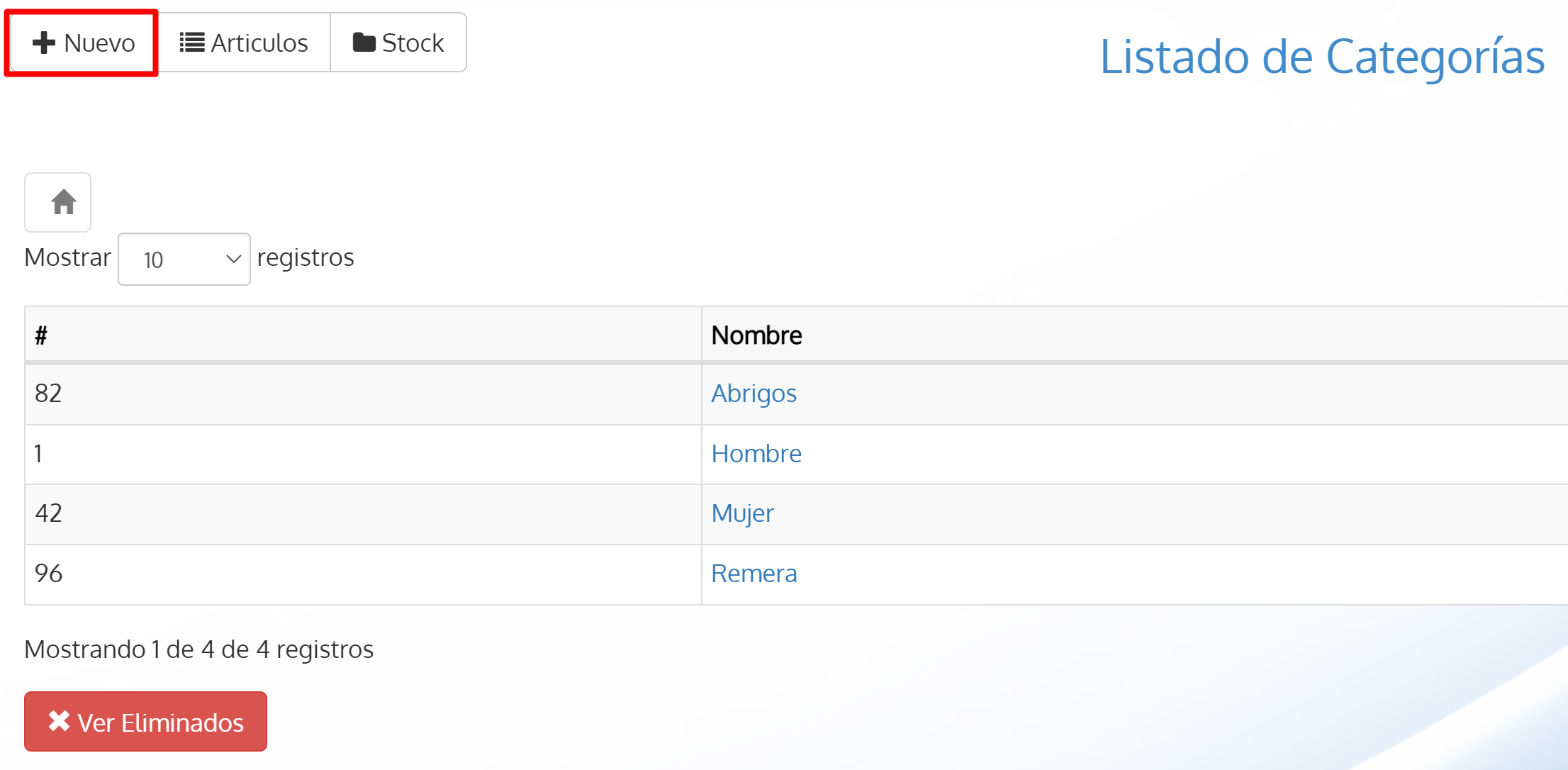The width and height of the screenshot is (1568, 770).
Task: Select the Articulos toolbar item
Action: [x=245, y=43]
